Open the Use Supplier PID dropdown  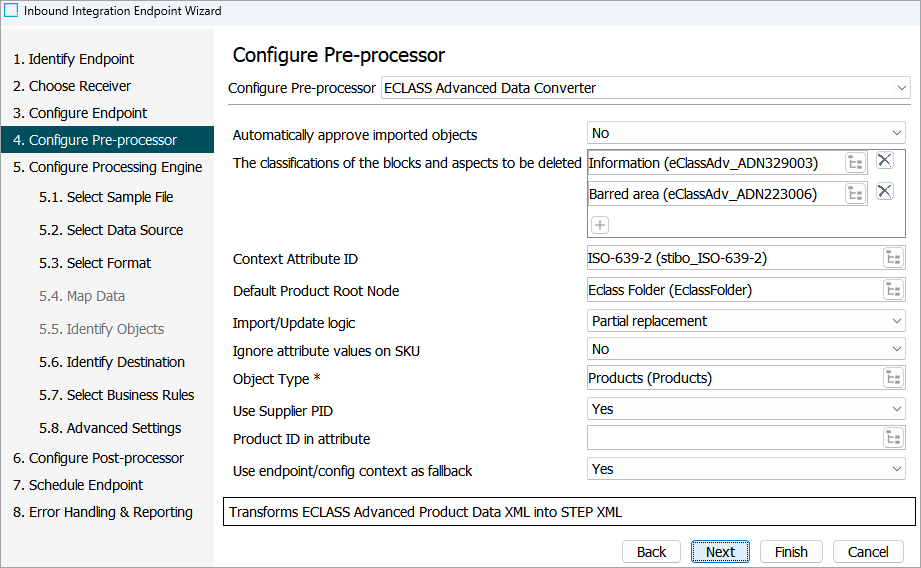pos(746,409)
